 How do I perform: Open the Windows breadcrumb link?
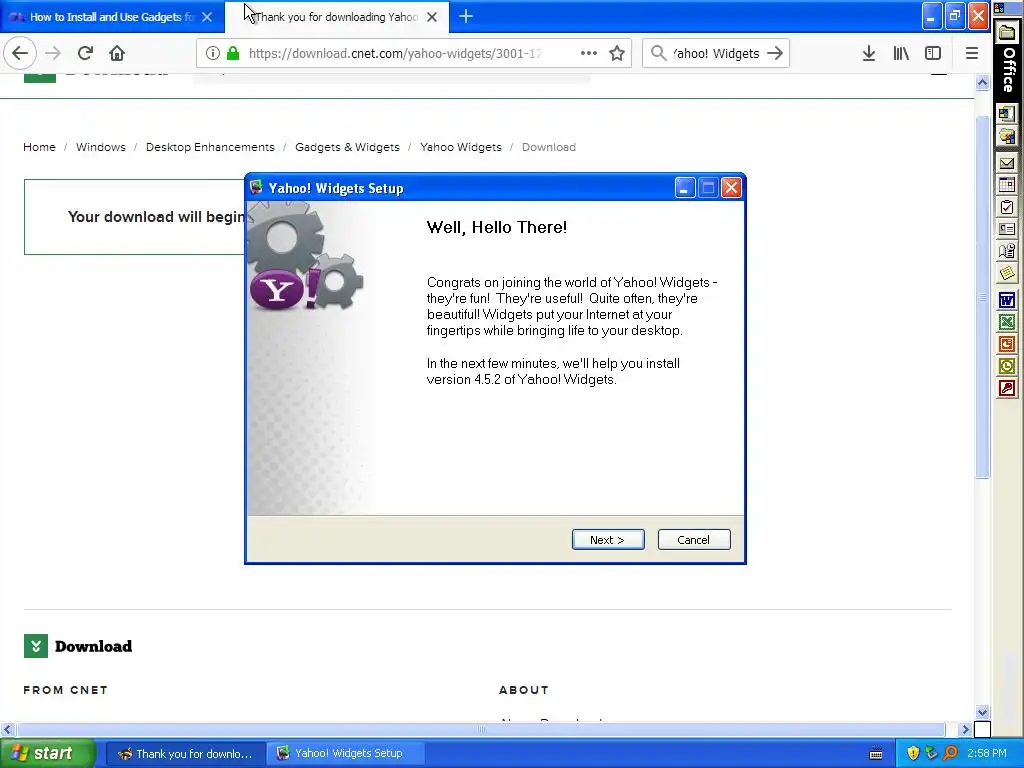point(101,147)
